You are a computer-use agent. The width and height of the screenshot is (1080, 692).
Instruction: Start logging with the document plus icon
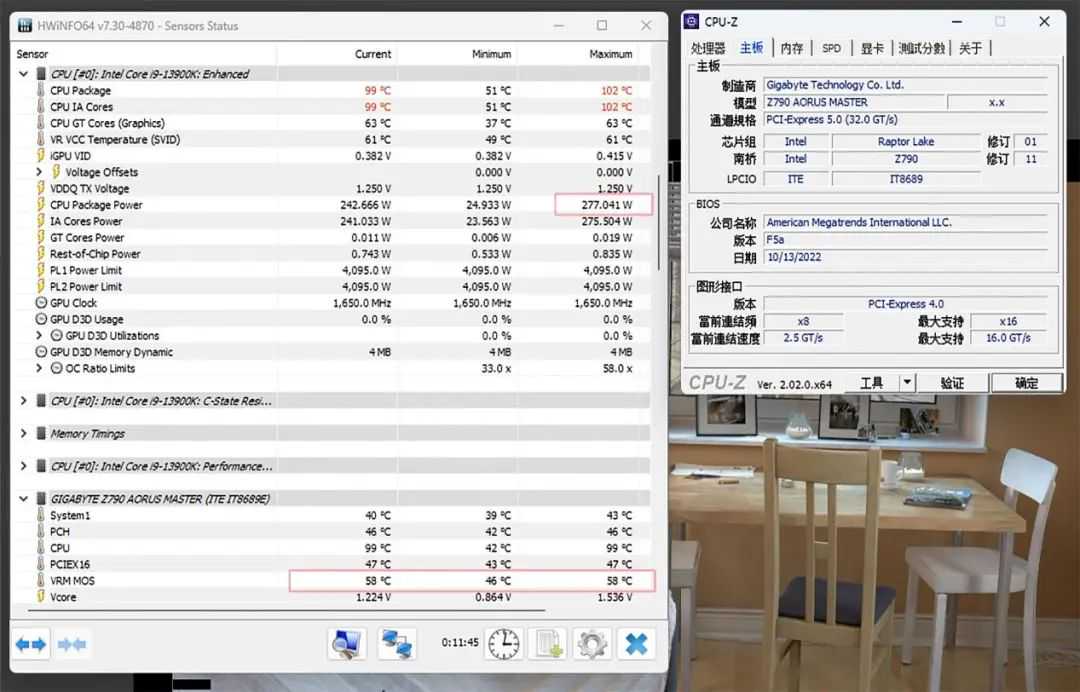pos(550,644)
